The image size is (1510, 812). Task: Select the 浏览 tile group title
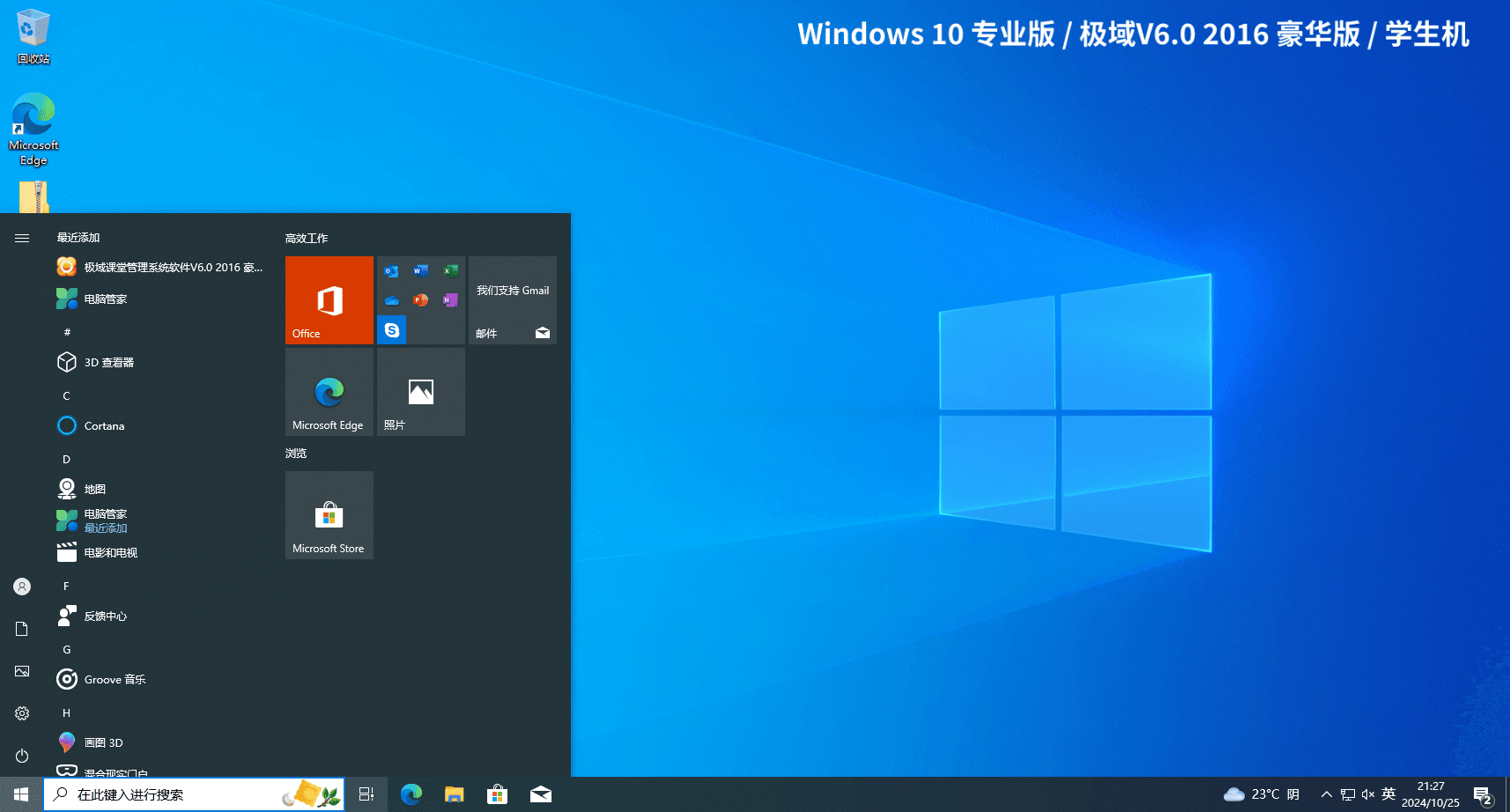(x=296, y=454)
